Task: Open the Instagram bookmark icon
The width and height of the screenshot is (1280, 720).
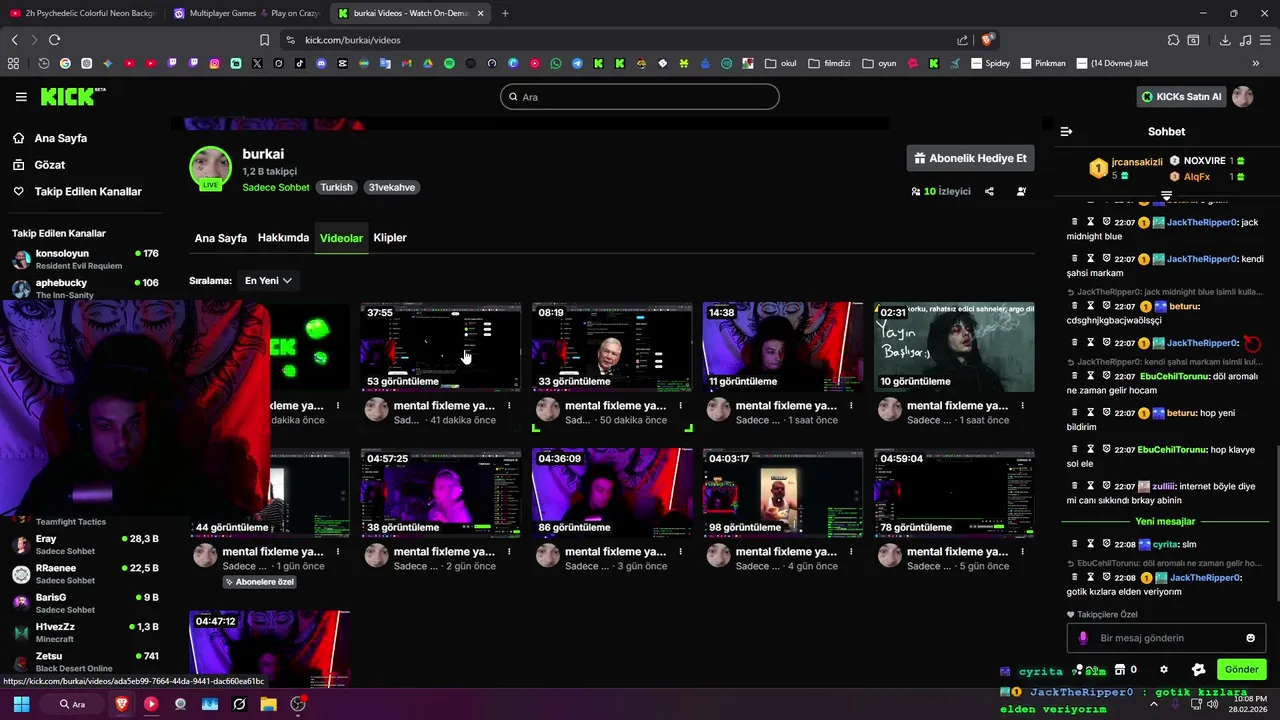Action: point(214,63)
